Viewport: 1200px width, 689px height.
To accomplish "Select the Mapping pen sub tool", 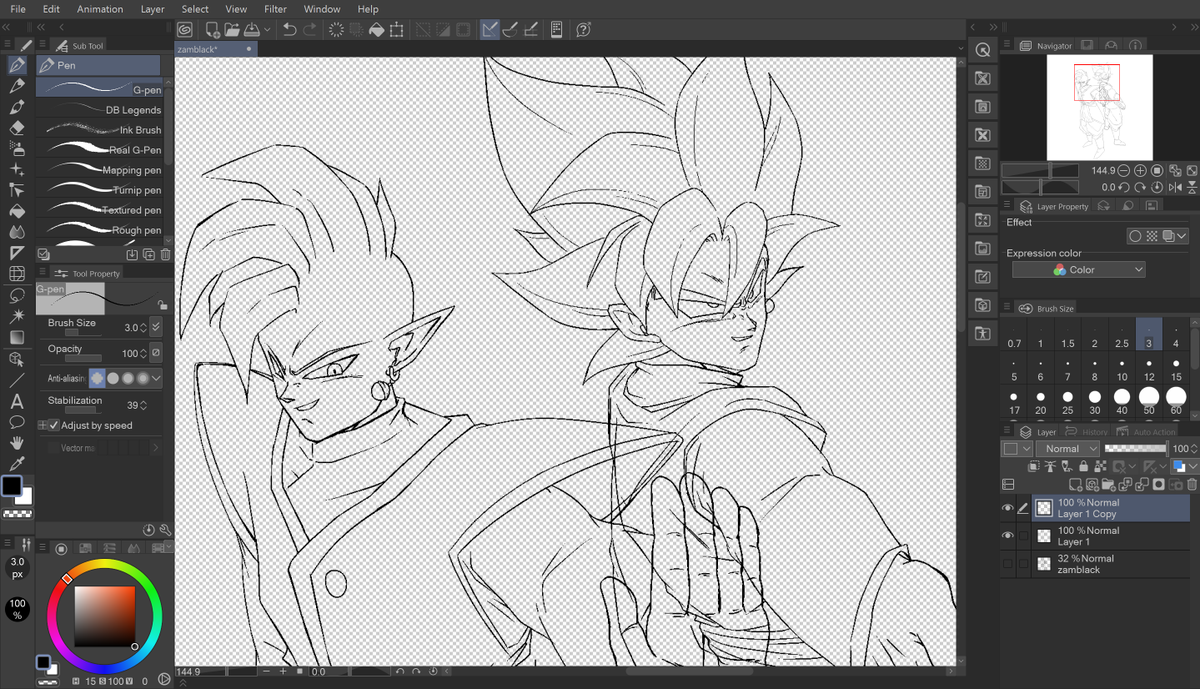I will pyautogui.click(x=99, y=170).
